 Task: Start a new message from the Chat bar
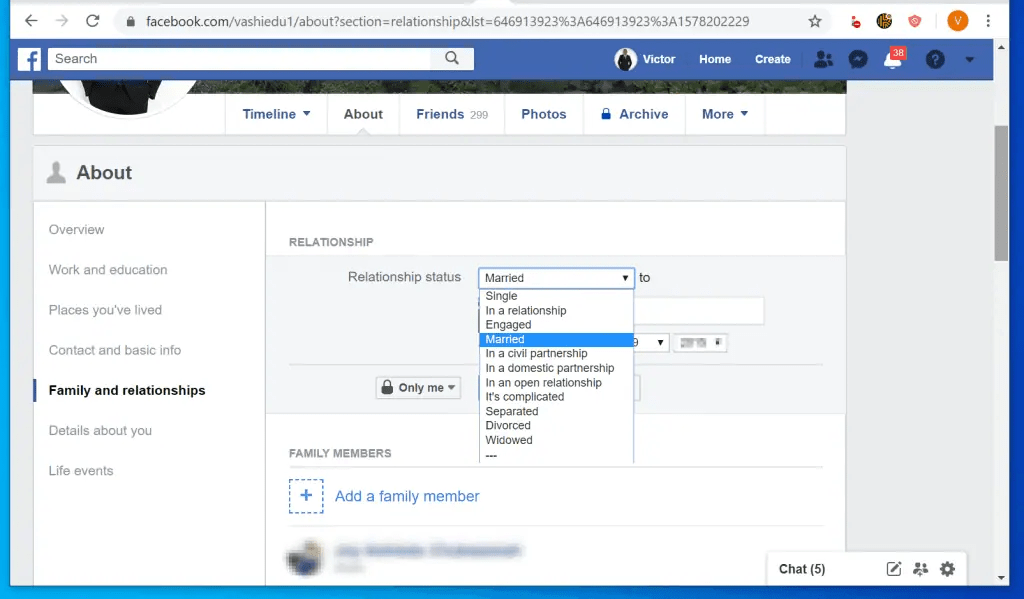(894, 568)
